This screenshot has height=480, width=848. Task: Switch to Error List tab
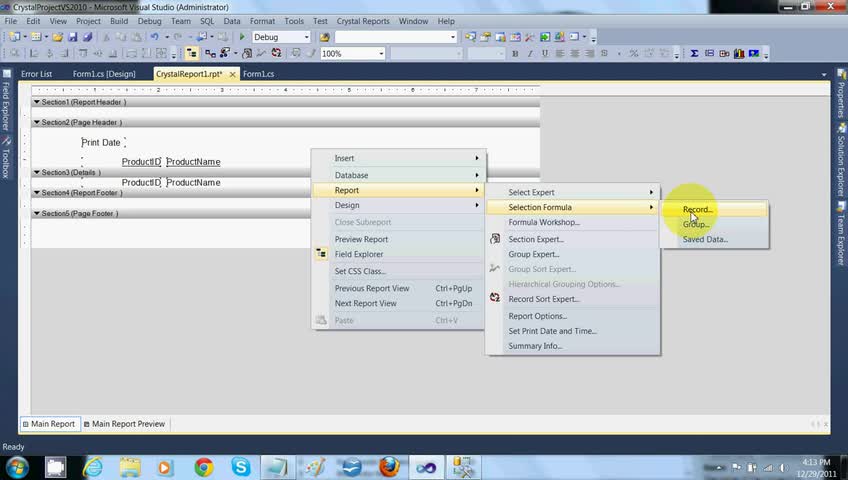click(x=37, y=74)
